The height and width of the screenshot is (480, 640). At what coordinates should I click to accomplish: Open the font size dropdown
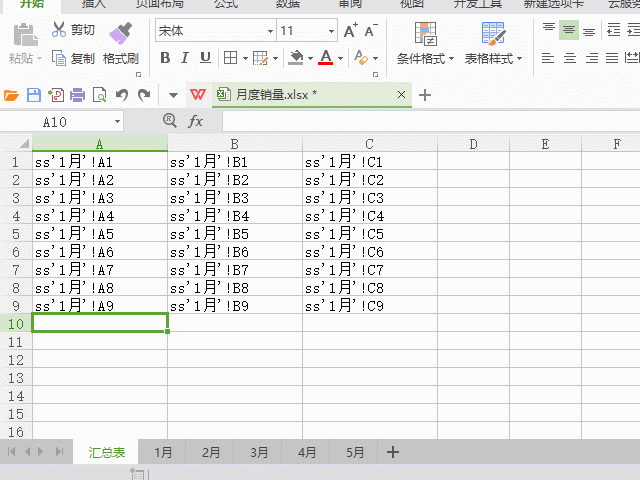pyautogui.click(x=331, y=31)
